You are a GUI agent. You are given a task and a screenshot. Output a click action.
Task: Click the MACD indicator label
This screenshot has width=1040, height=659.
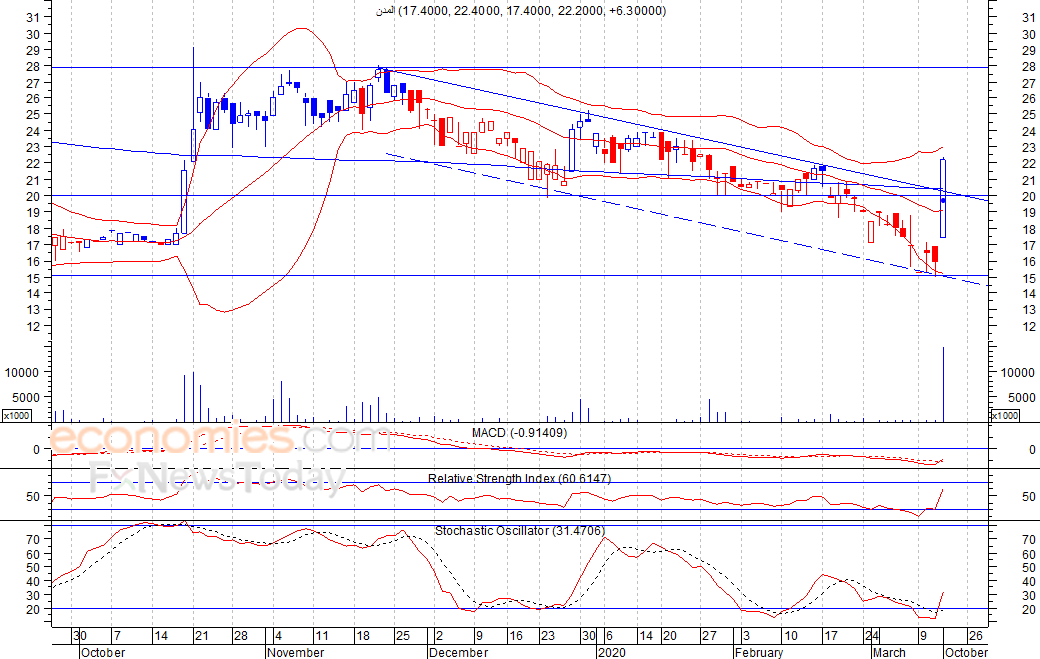[519, 433]
